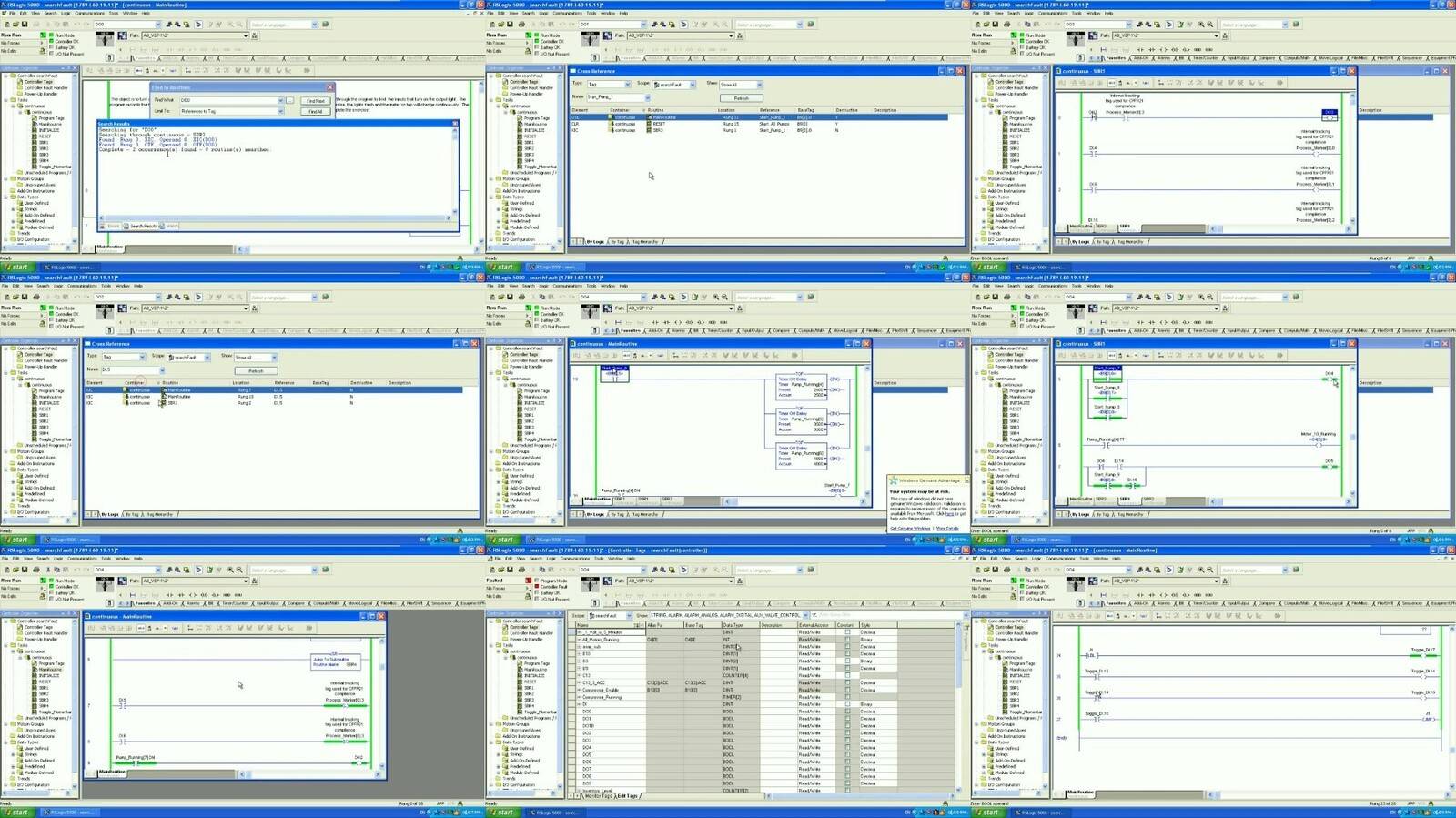Toggle Constant checkbox for DO7 tag

point(847,769)
